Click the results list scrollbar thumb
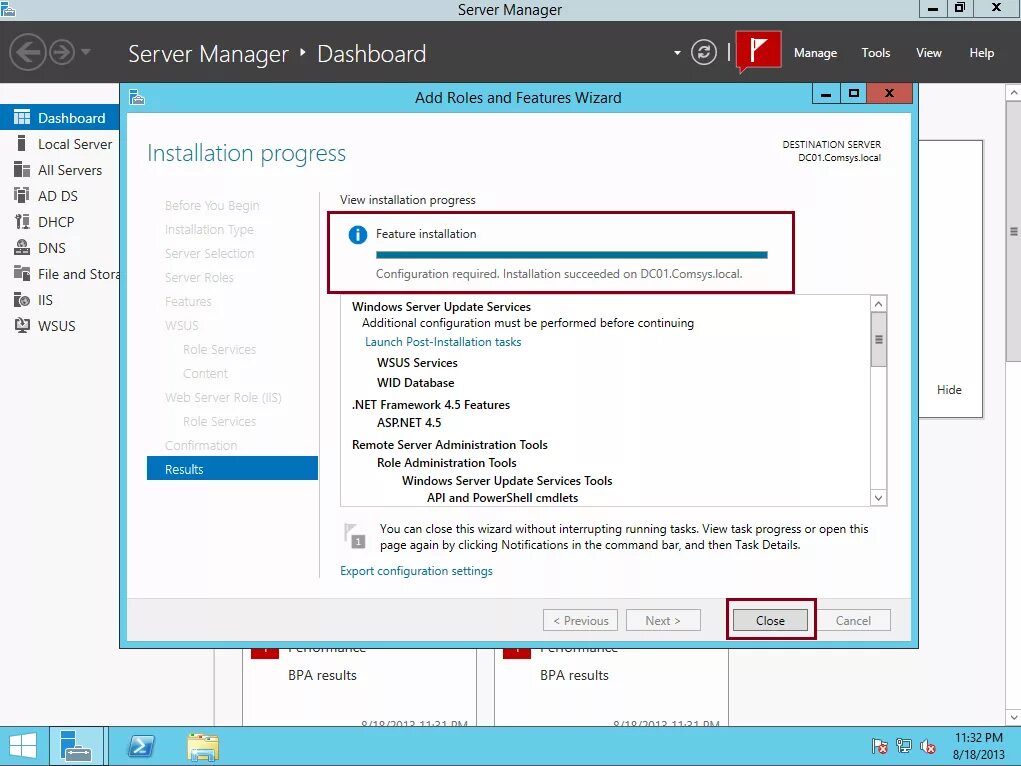The width and height of the screenshot is (1021, 766). [x=878, y=339]
